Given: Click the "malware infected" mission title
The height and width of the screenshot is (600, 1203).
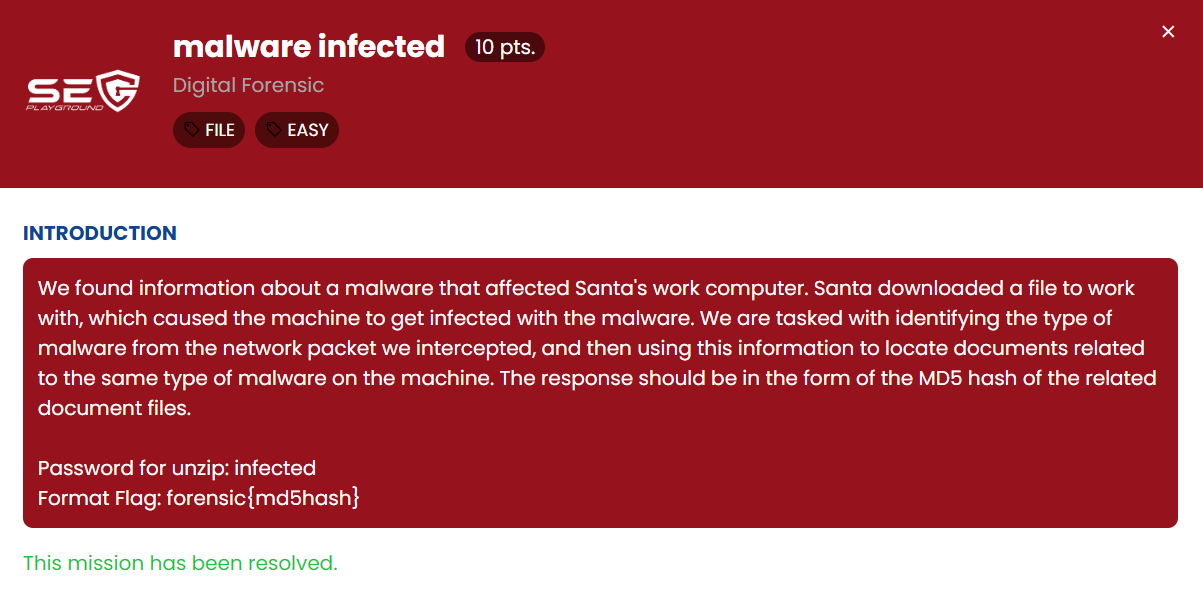Looking at the screenshot, I should pyautogui.click(x=308, y=46).
